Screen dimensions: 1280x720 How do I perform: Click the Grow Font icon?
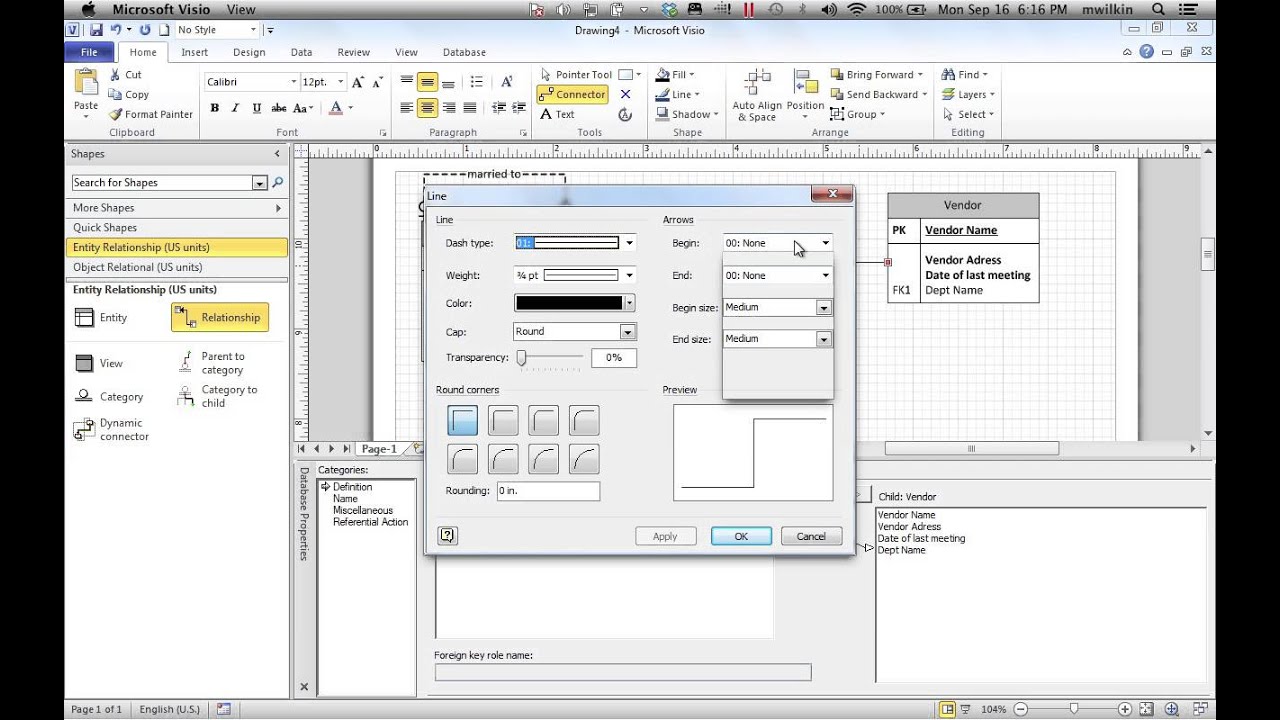[x=357, y=82]
